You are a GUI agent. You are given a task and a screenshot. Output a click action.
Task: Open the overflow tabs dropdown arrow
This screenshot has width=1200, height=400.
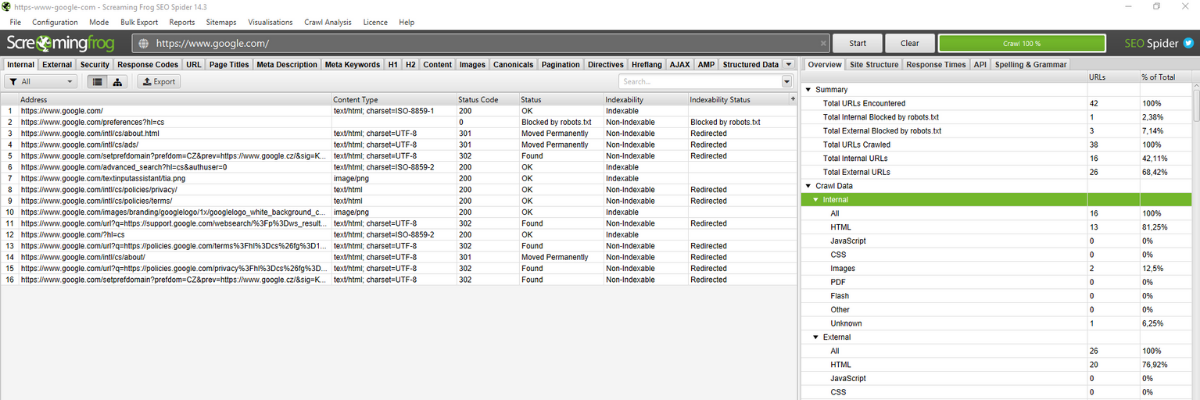[x=789, y=64]
